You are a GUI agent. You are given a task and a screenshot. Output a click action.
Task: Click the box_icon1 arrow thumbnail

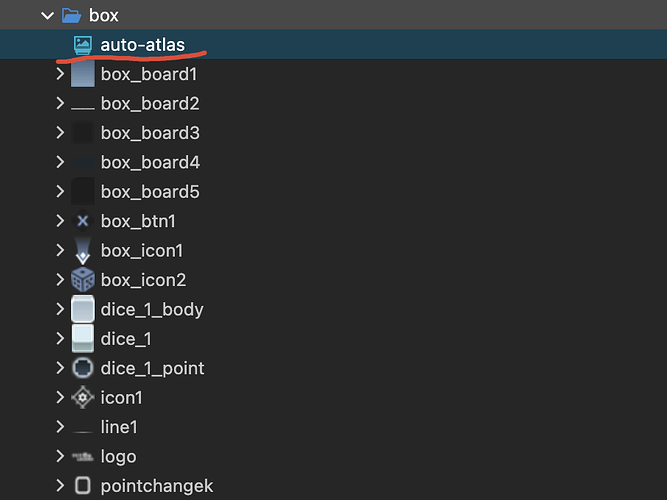tap(83, 251)
